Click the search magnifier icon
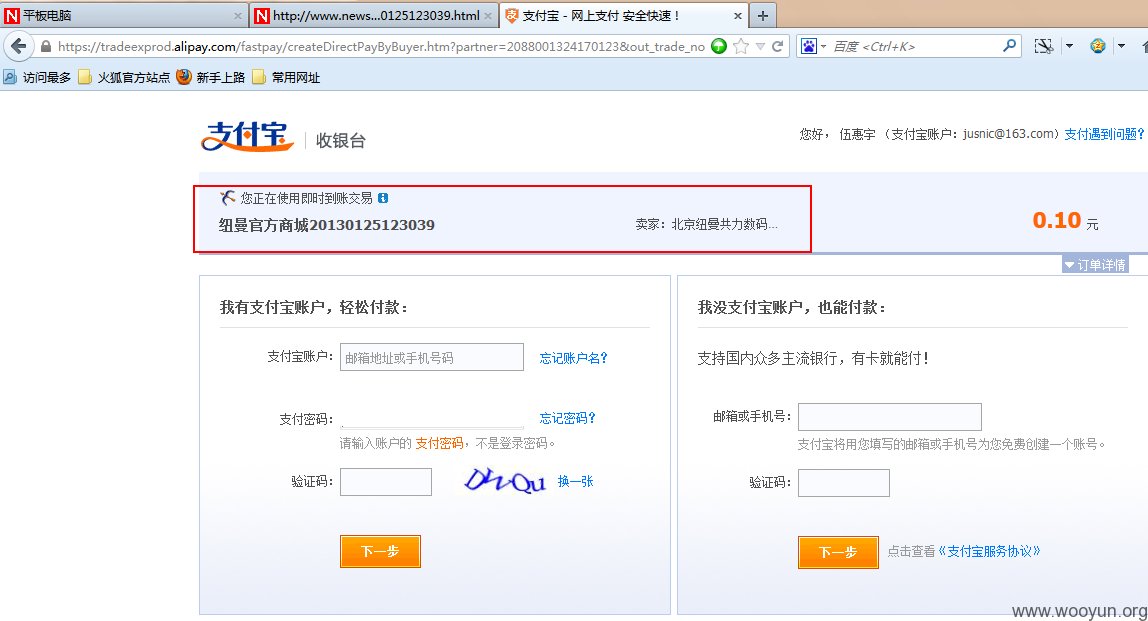 1010,46
